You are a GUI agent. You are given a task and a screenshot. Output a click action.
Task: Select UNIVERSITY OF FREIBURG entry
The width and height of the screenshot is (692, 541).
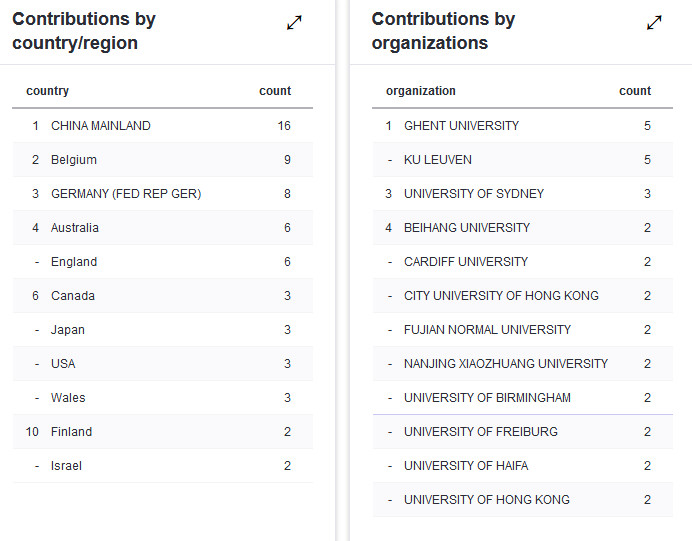(x=481, y=432)
